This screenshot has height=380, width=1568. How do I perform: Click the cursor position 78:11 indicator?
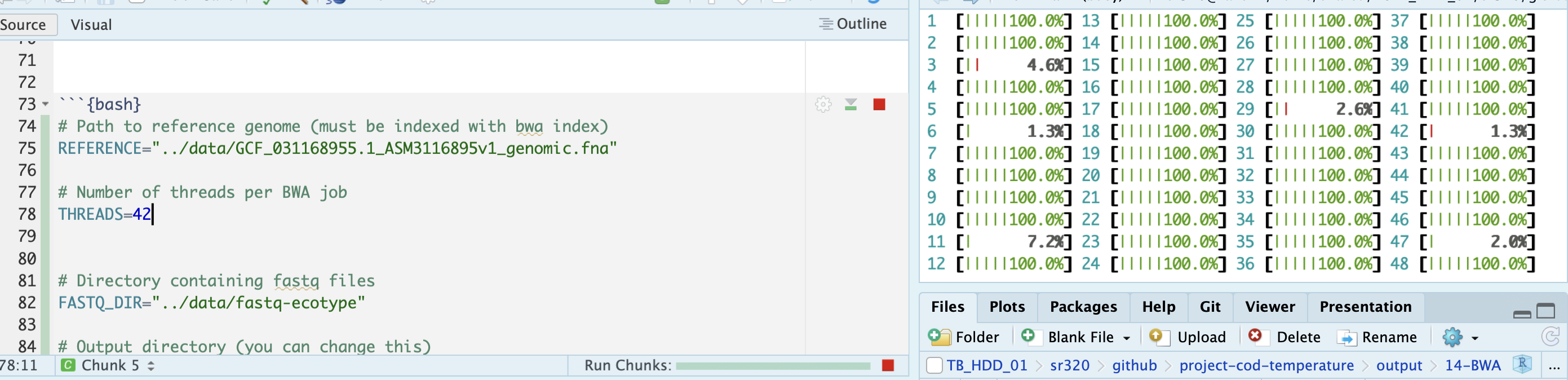pyautogui.click(x=19, y=365)
